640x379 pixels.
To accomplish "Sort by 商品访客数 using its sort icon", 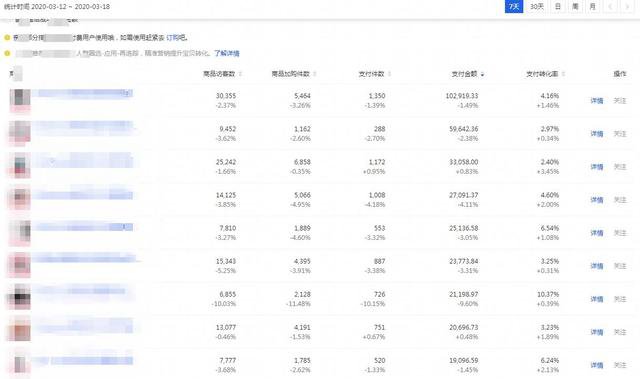I will pyautogui.click(x=240, y=74).
